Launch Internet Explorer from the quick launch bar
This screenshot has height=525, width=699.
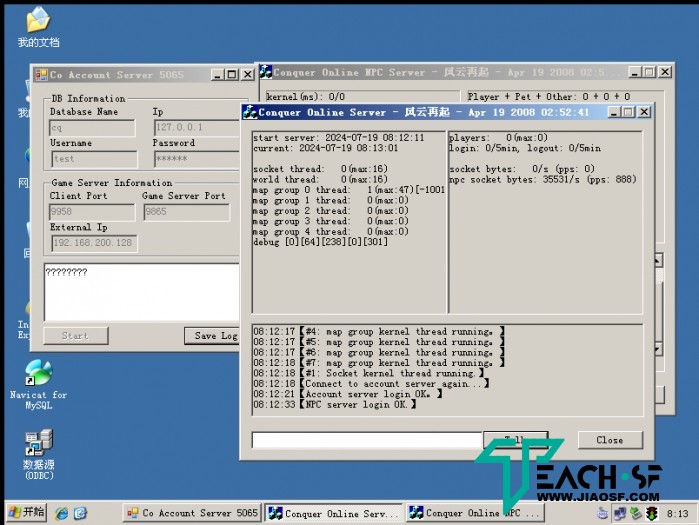click(62, 513)
